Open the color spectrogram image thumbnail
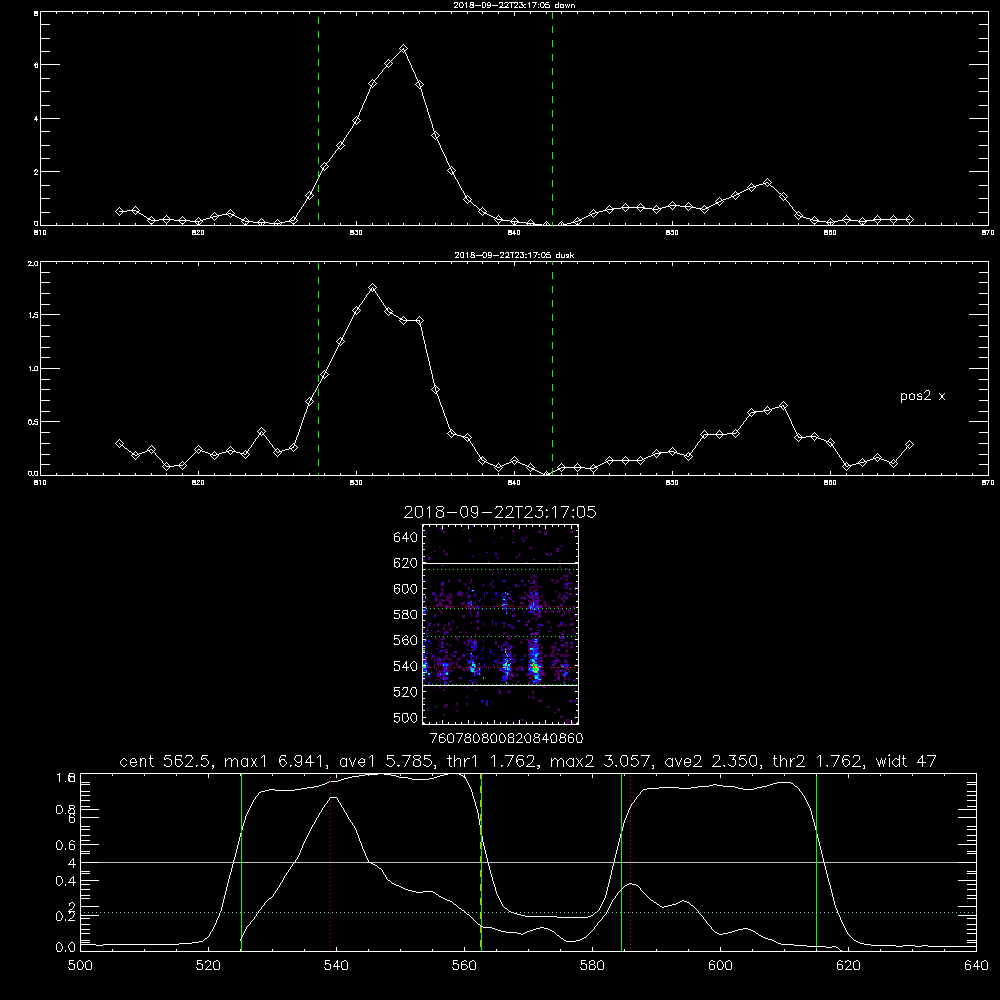This screenshot has height=1000, width=1000. [500, 624]
